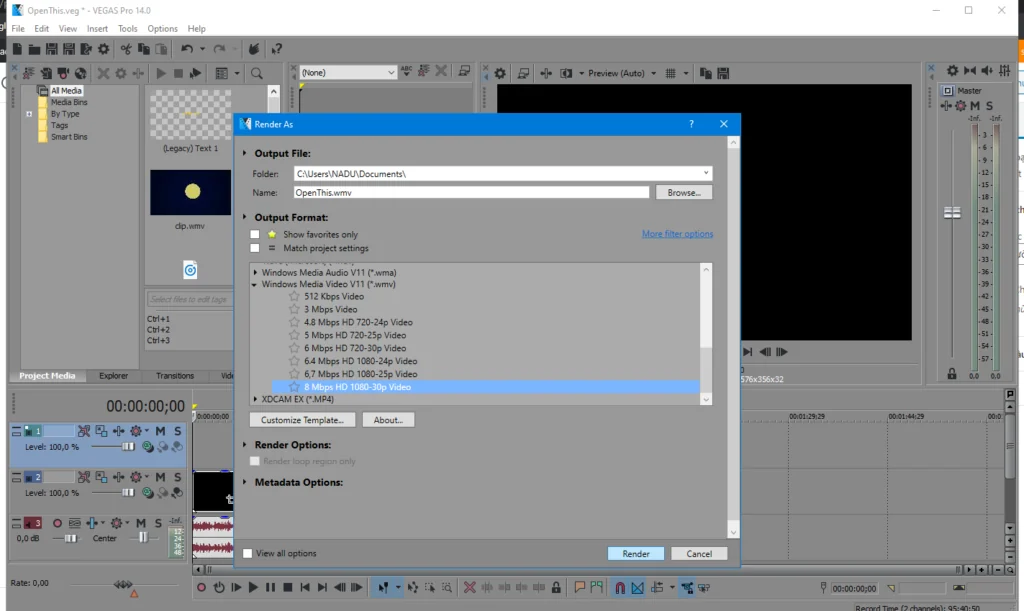Switch to the Explorer tab
This screenshot has width=1024, height=611.
[x=114, y=376]
